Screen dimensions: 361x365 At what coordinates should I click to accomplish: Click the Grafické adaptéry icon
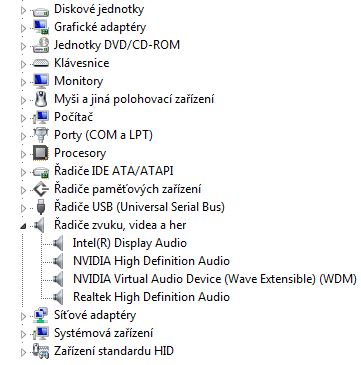click(x=41, y=27)
